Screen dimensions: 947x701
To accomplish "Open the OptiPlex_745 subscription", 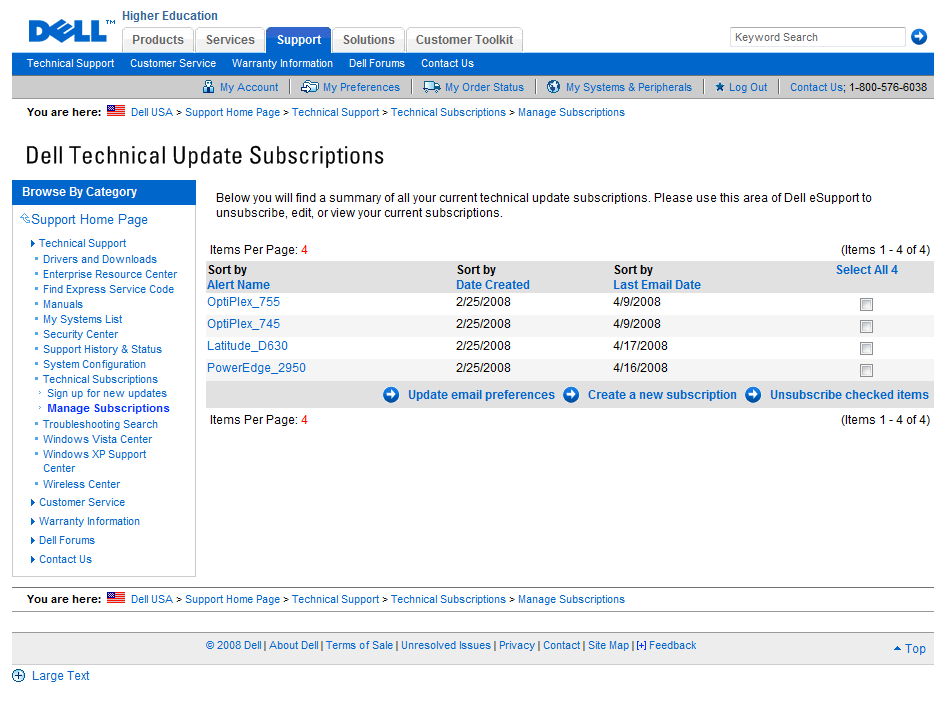I will (243, 324).
